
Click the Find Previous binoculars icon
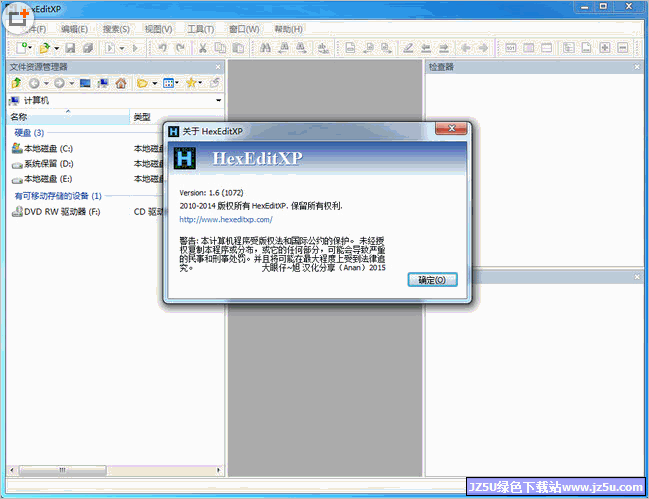pyautogui.click(x=284, y=48)
